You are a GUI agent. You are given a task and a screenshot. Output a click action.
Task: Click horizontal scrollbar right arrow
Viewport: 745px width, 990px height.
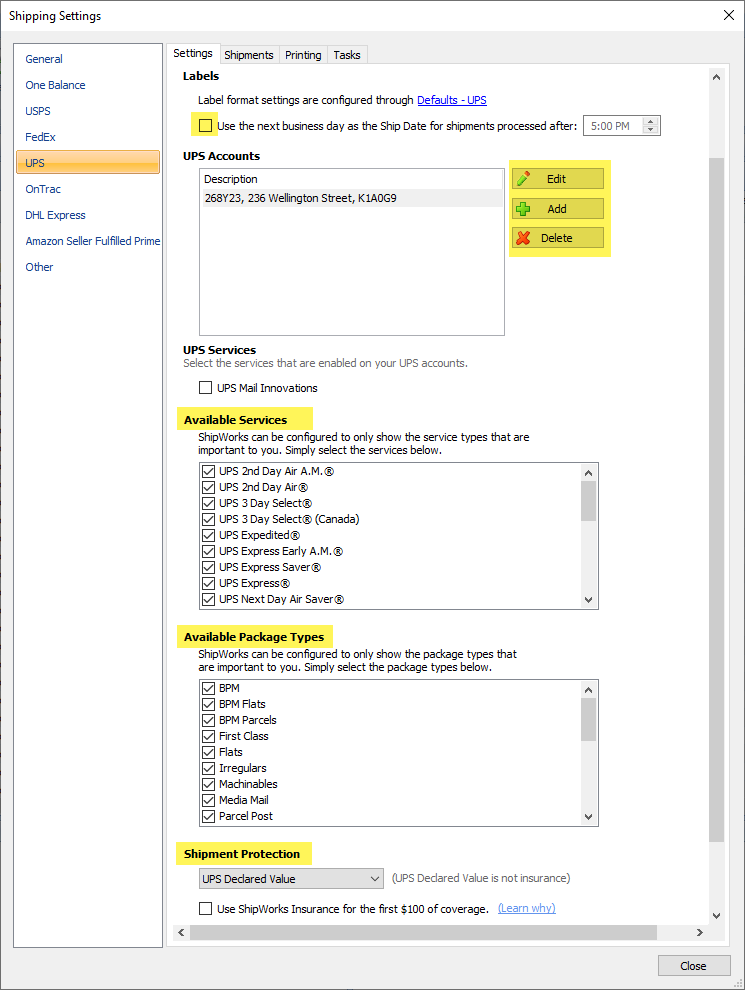click(x=700, y=932)
